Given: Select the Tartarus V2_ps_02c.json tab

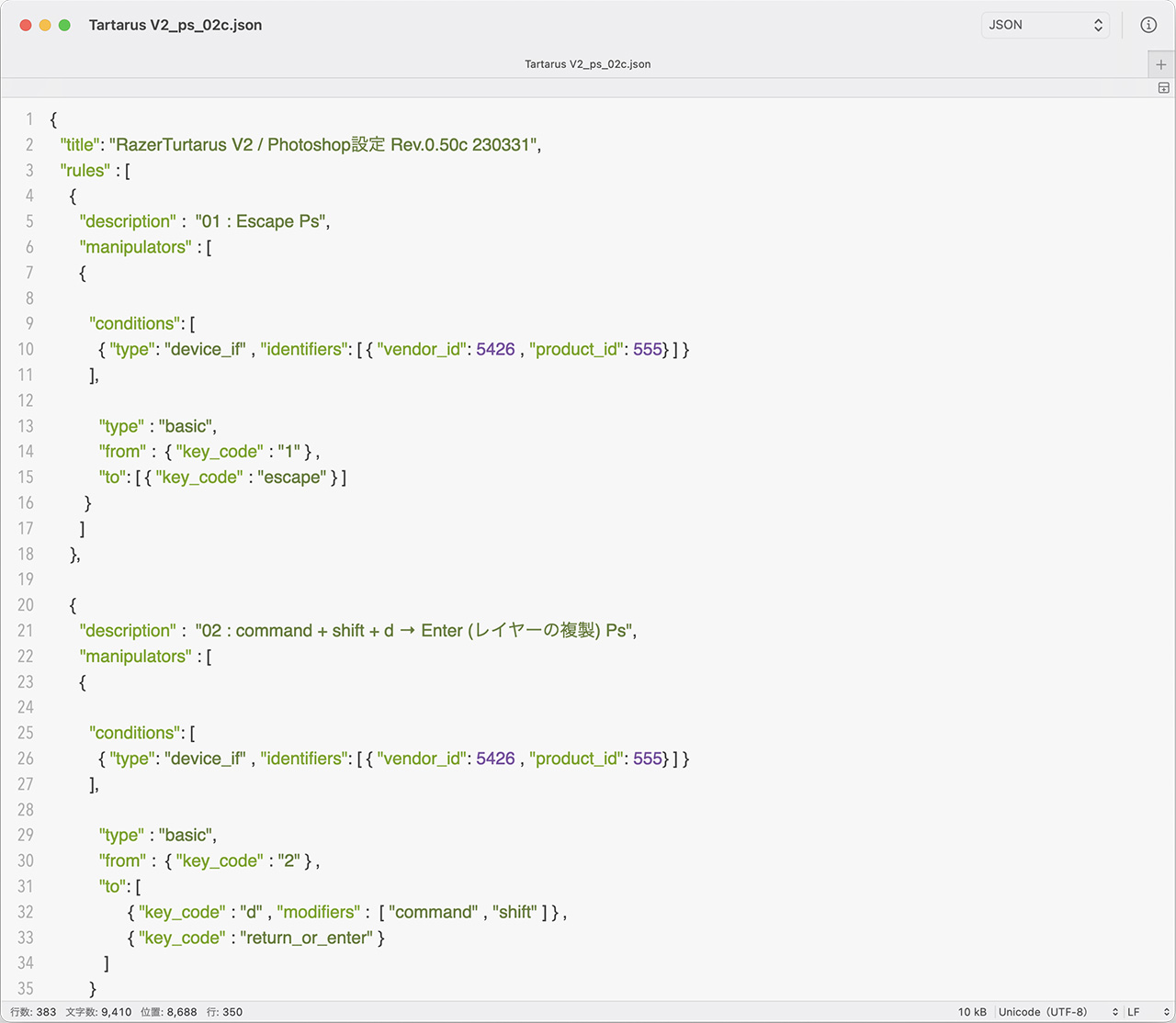Looking at the screenshot, I should (588, 64).
